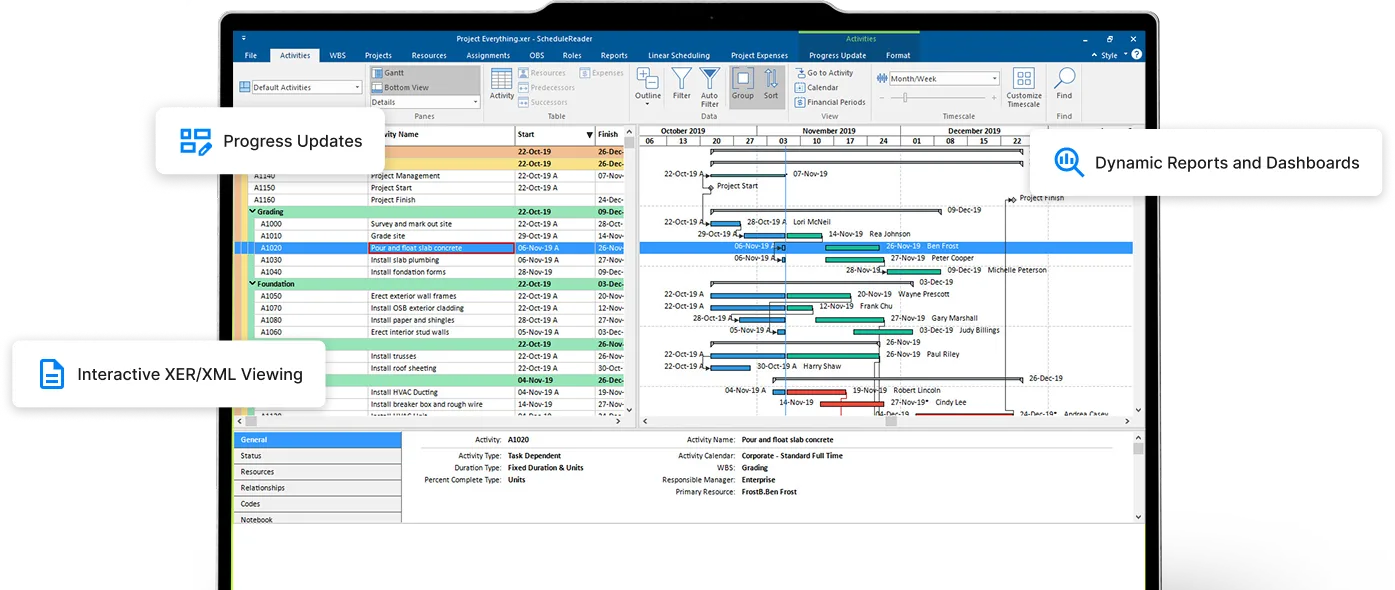Screen dimensions: 1395x590
Task: Adjust the timescale zoom slider handle
Action: tap(905, 97)
